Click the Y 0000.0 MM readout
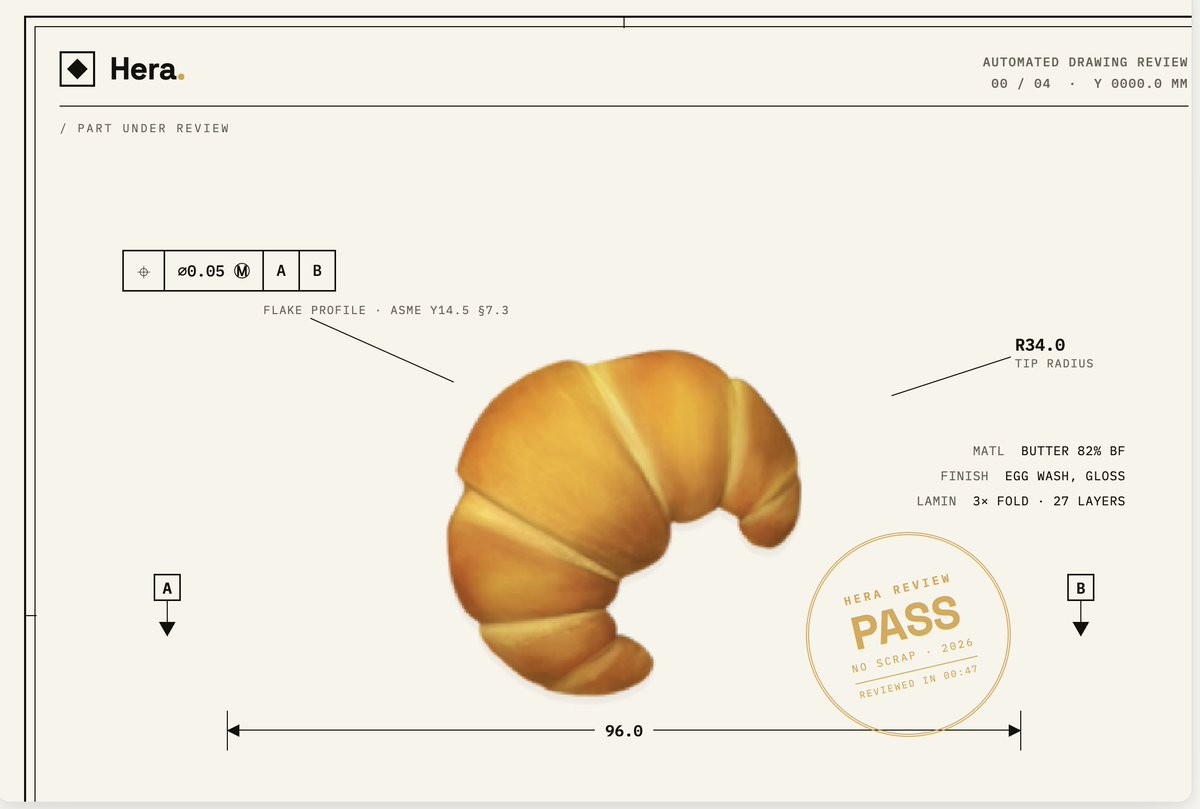This screenshot has height=809, width=1200. coord(1141,84)
